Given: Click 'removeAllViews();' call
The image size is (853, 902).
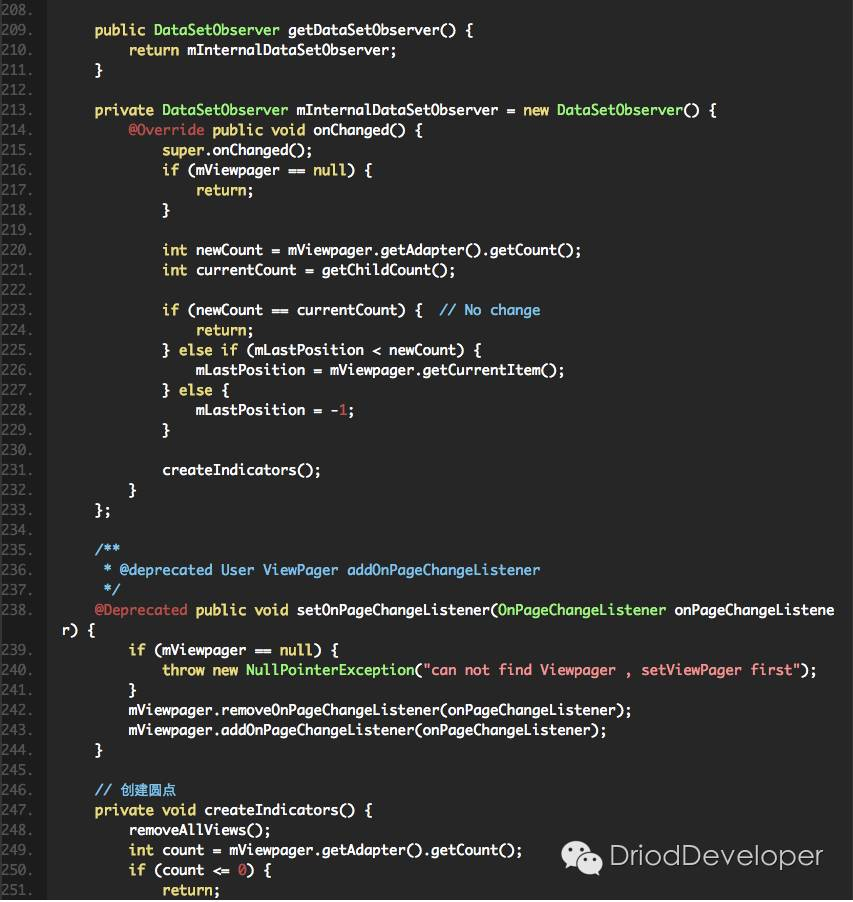Looking at the screenshot, I should 199,830.
